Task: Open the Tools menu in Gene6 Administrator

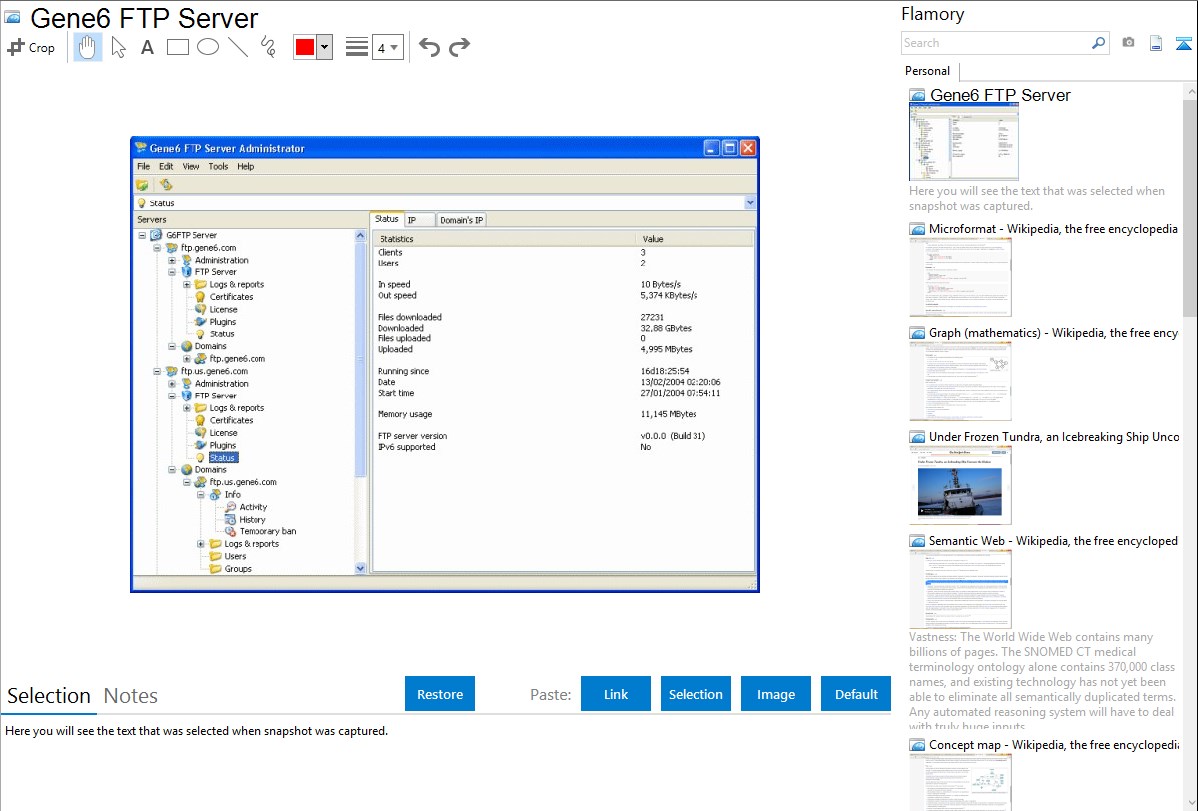Action: point(219,167)
